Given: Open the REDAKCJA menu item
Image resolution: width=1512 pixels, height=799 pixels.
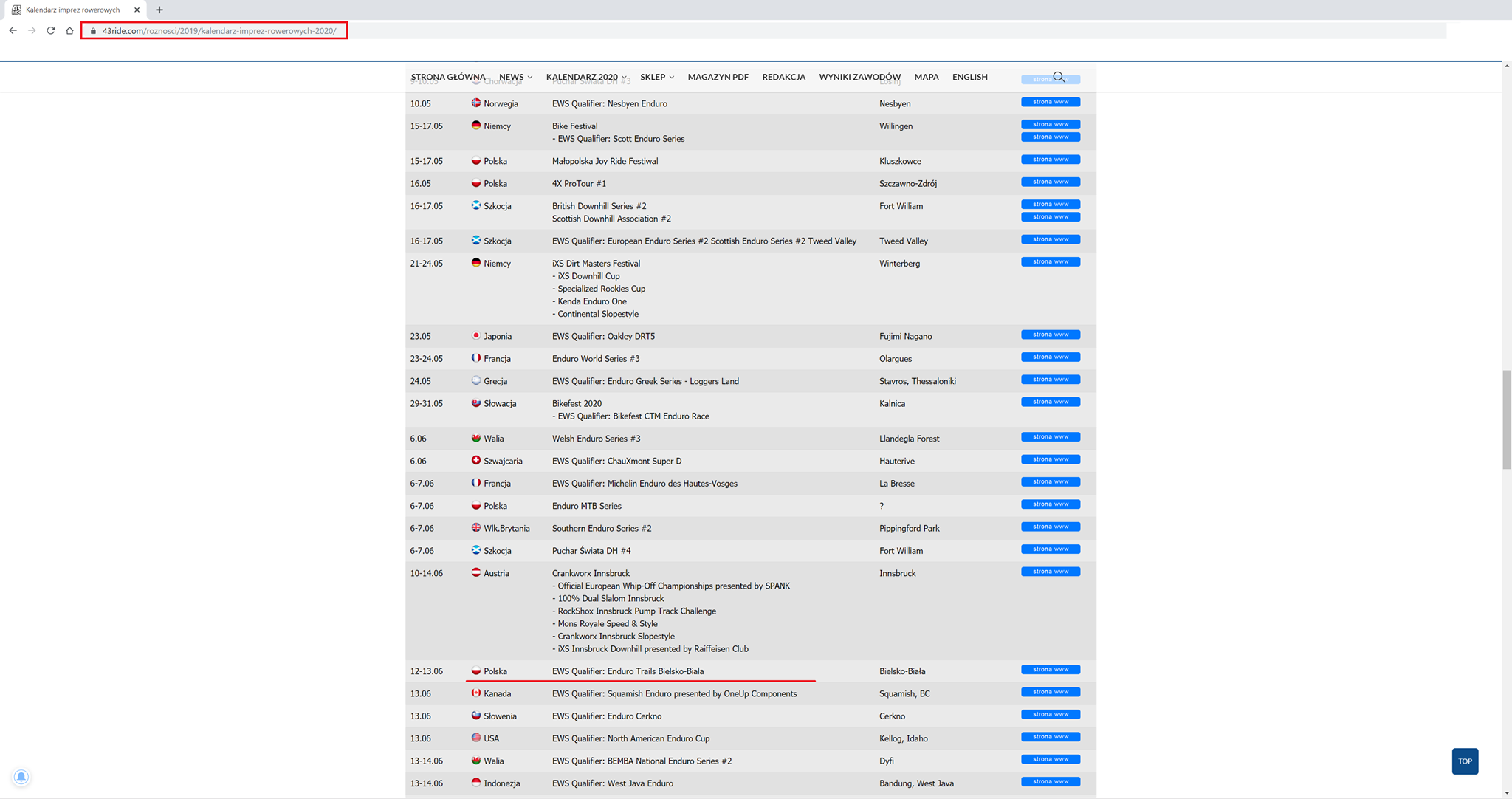Looking at the screenshot, I should pos(783,77).
